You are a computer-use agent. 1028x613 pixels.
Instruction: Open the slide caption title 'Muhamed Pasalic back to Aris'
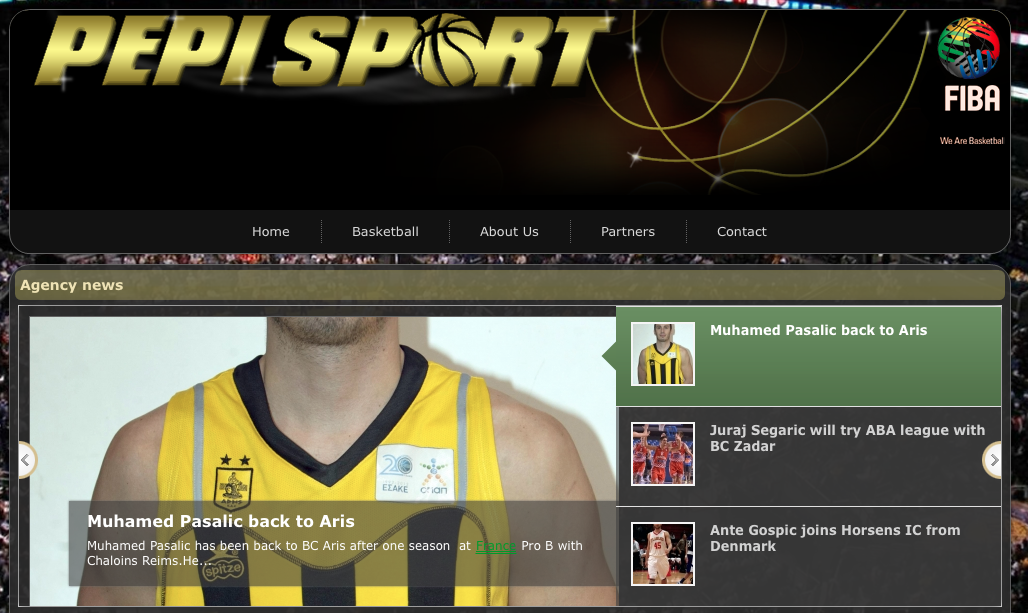[x=221, y=521]
